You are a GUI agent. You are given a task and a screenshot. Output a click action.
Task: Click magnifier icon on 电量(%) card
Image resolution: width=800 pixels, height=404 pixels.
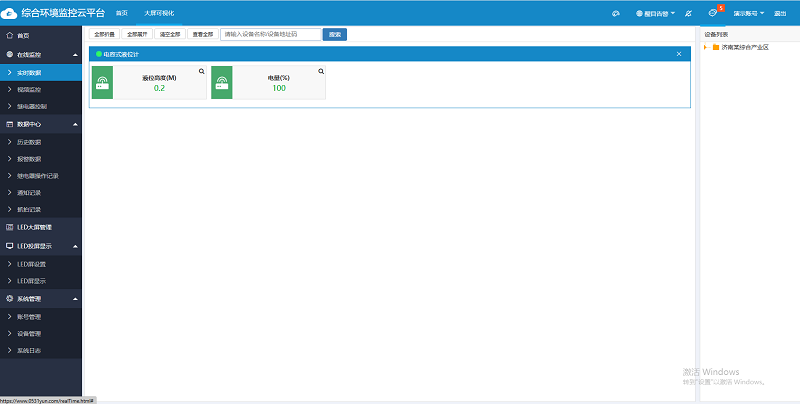321,71
